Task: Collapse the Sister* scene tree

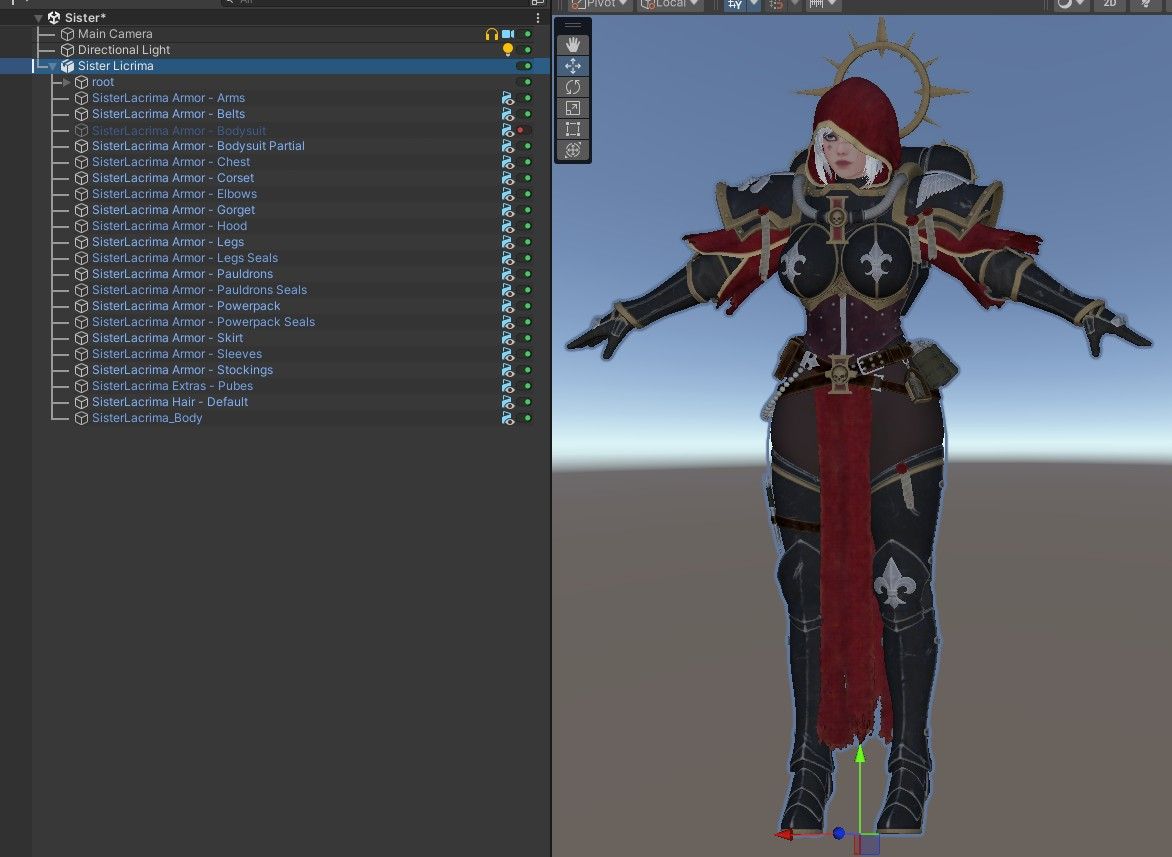Action: tap(38, 18)
